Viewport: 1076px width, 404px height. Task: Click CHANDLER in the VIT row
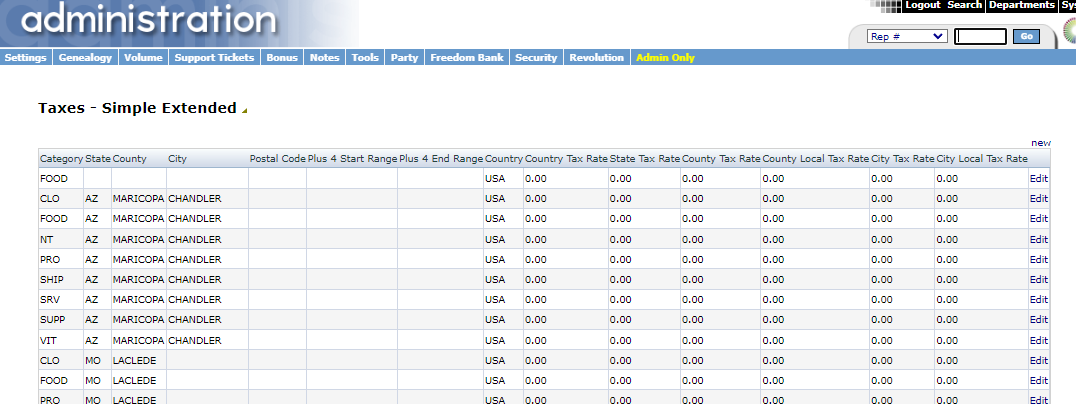195,340
